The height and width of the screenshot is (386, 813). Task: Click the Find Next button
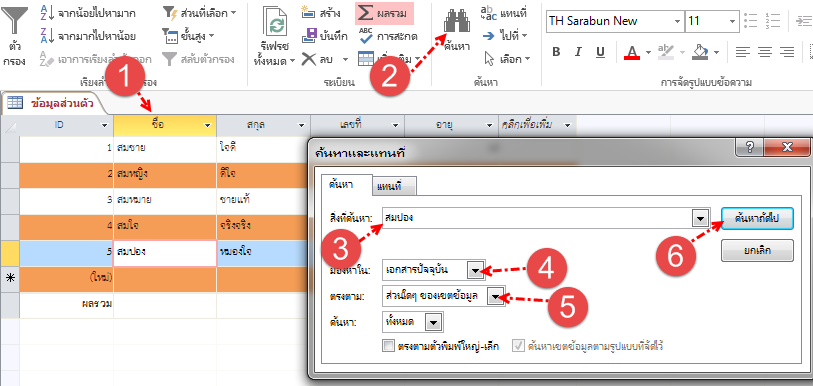pyautogui.click(x=757, y=218)
